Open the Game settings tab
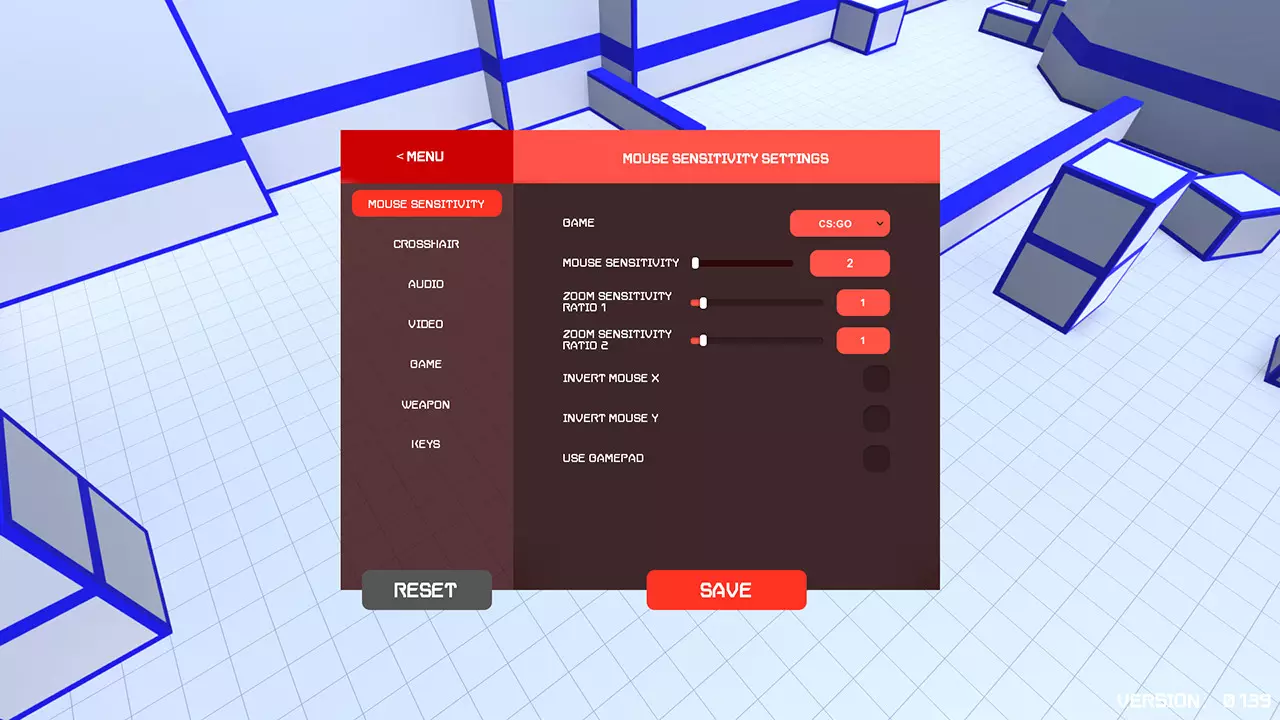This screenshot has height=720, width=1280. [x=427, y=364]
